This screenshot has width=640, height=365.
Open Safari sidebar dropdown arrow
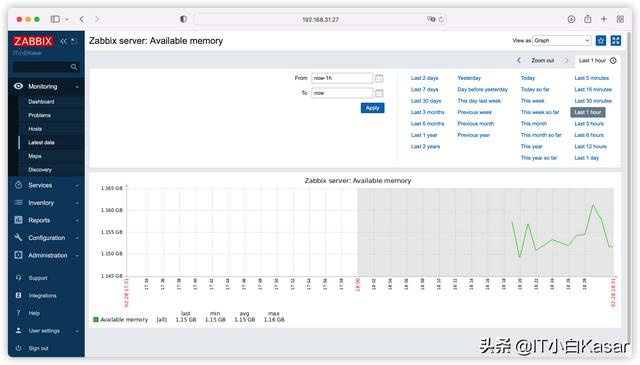[67, 19]
